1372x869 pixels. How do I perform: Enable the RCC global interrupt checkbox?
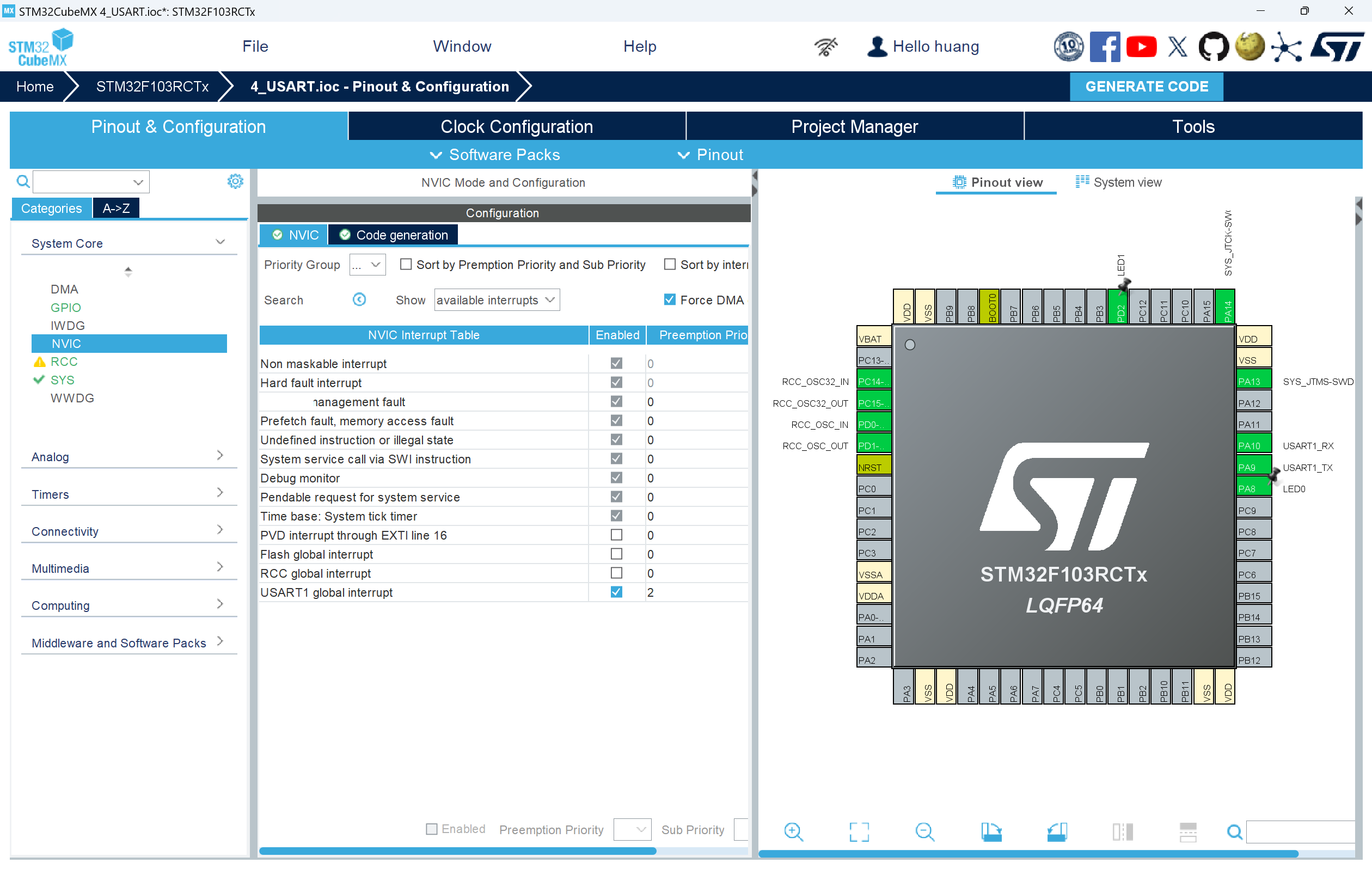click(616, 573)
